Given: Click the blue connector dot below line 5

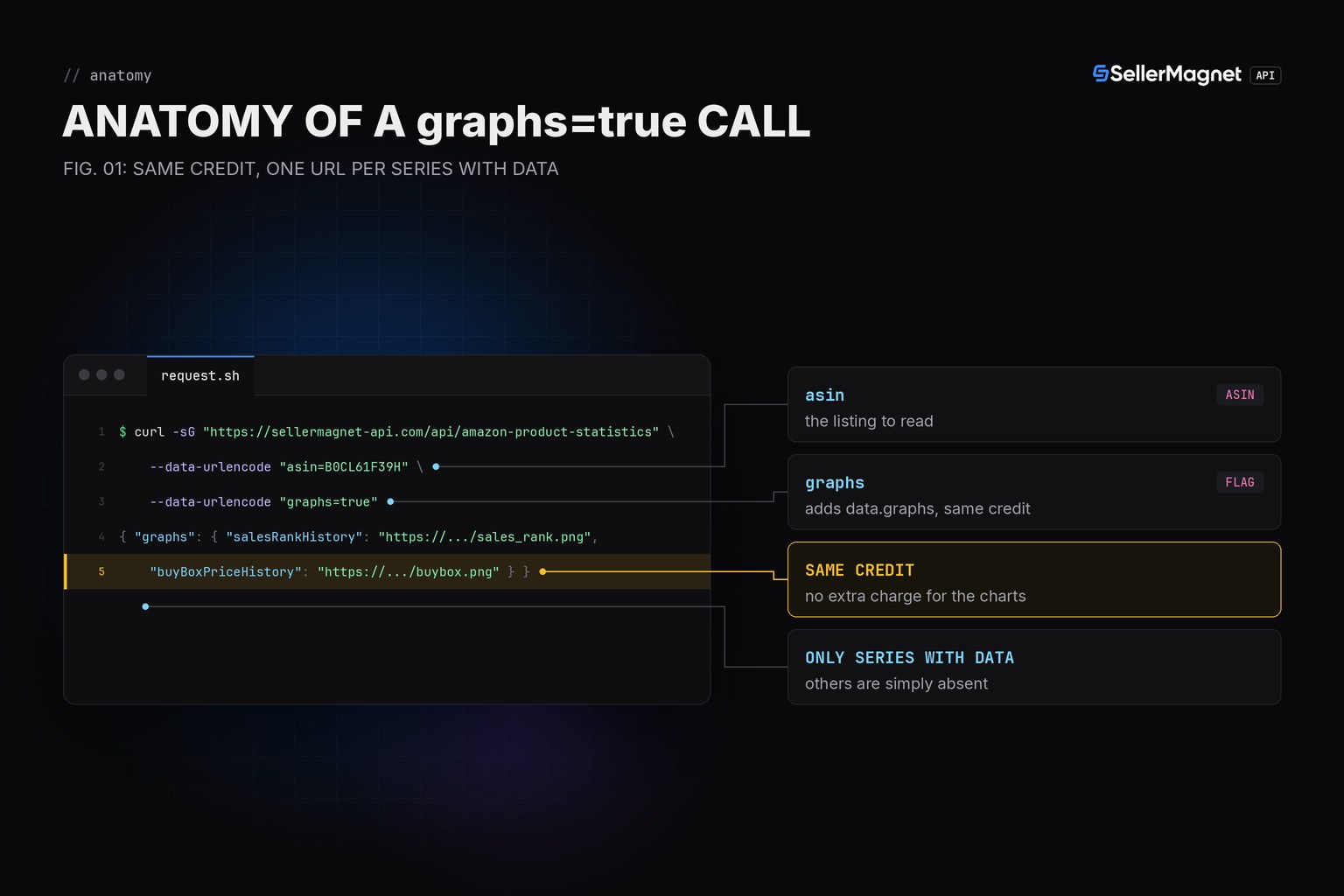Looking at the screenshot, I should click(145, 606).
